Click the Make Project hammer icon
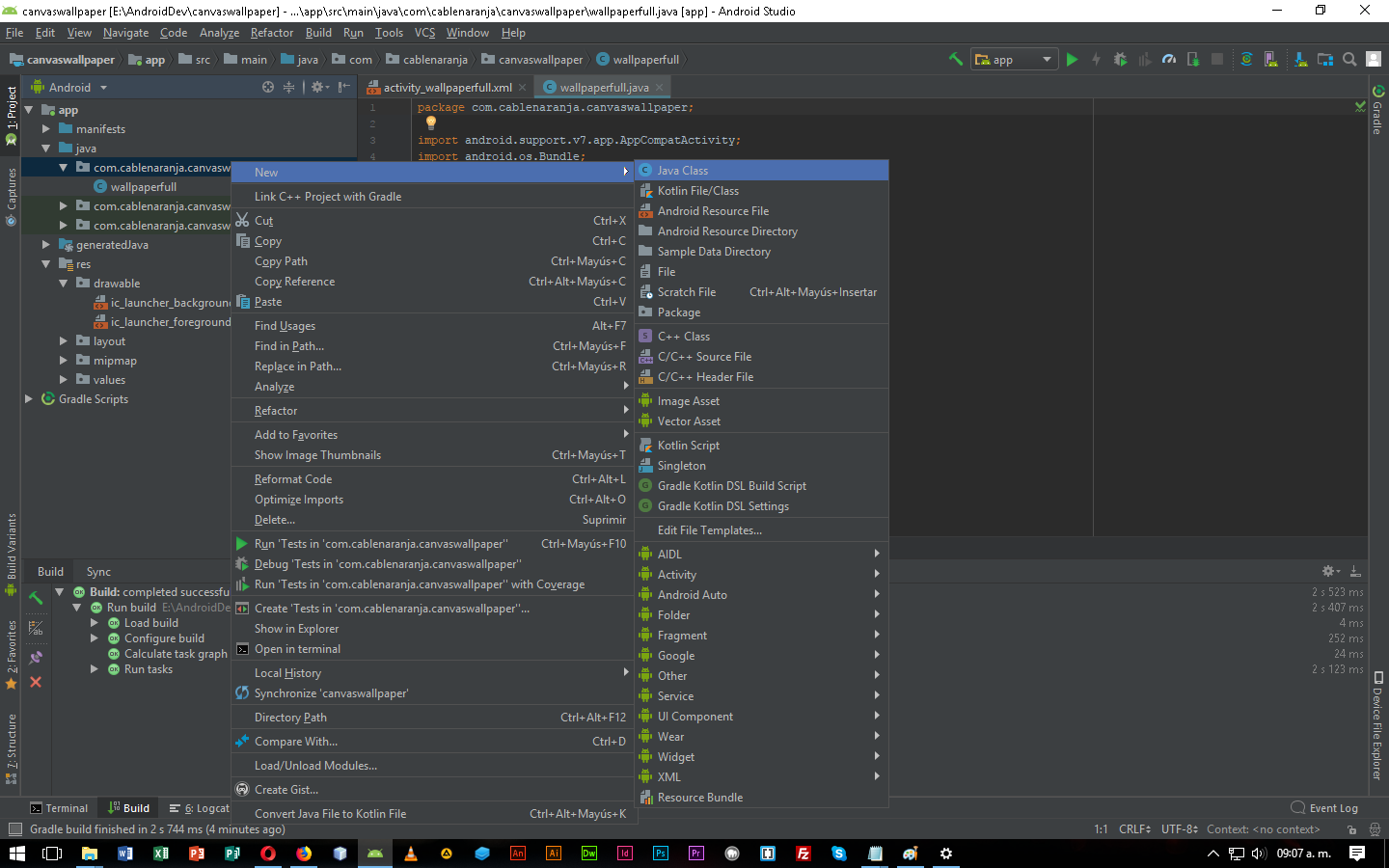 [x=956, y=59]
